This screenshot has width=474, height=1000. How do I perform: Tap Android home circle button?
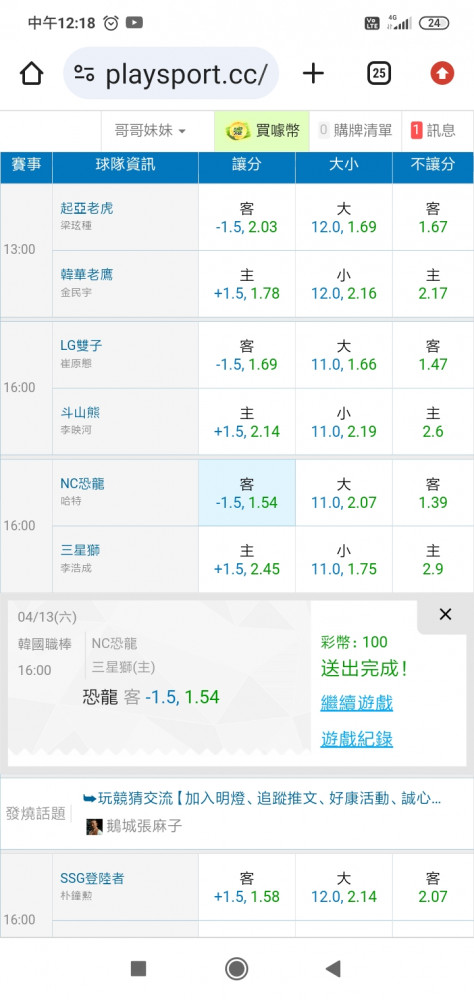click(x=237, y=969)
